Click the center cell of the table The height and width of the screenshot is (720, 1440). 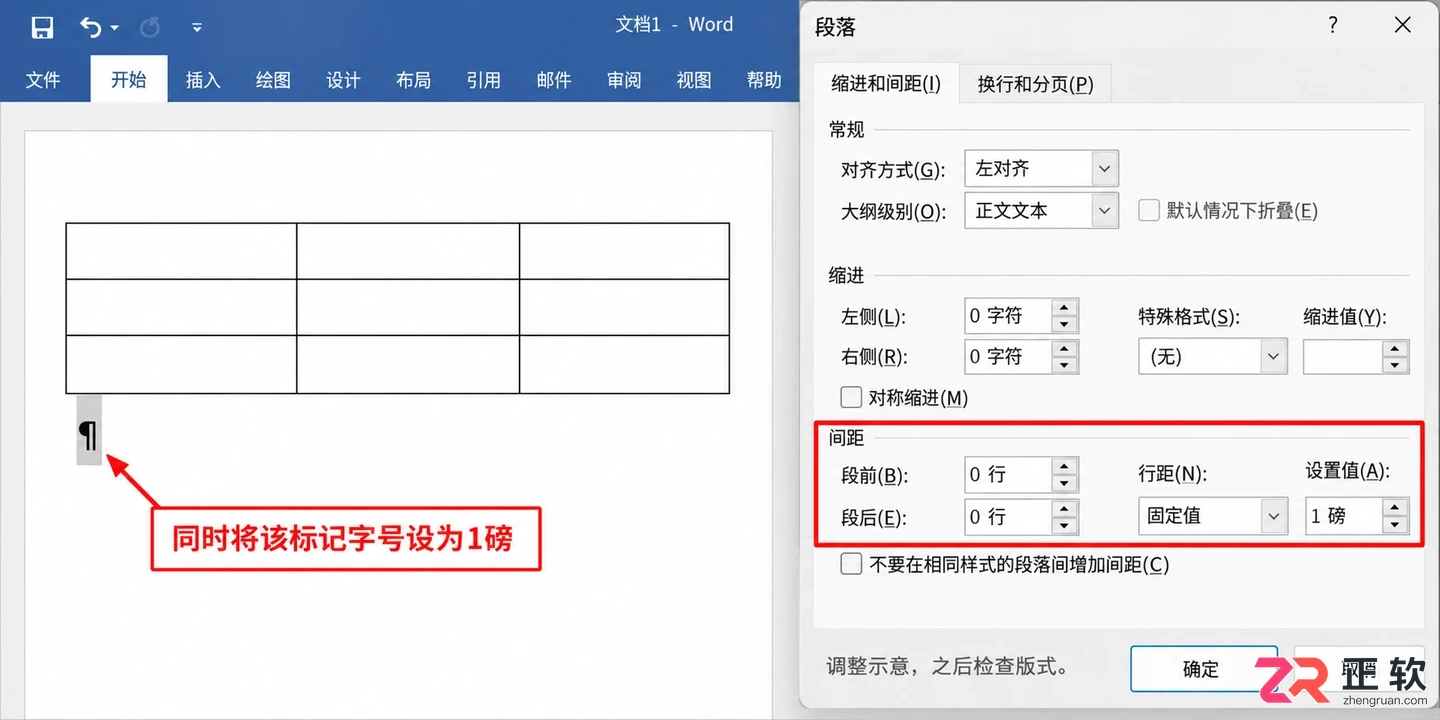408,307
